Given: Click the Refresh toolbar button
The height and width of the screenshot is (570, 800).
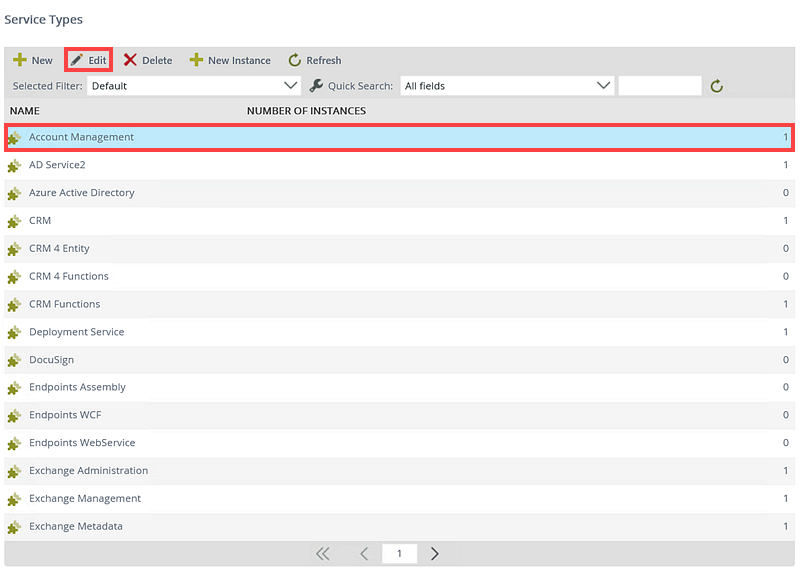Looking at the screenshot, I should click(x=315, y=60).
